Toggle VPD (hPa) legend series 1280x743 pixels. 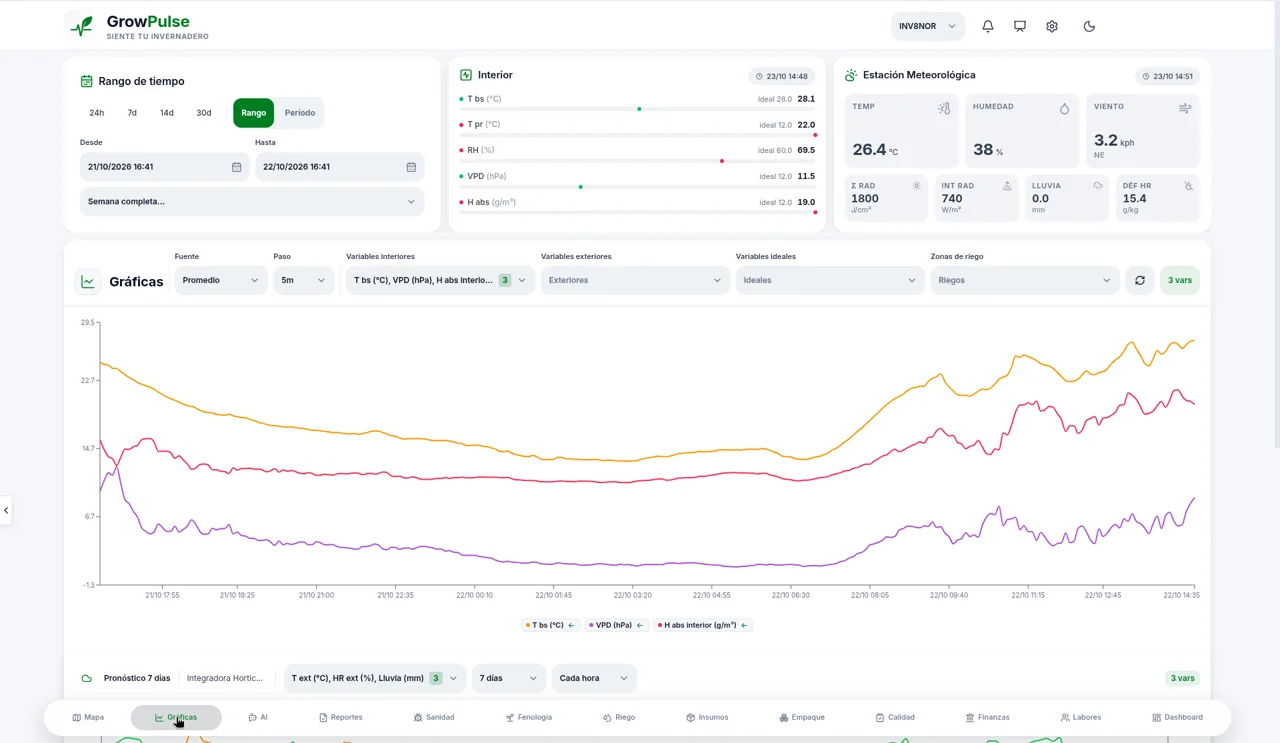point(617,625)
